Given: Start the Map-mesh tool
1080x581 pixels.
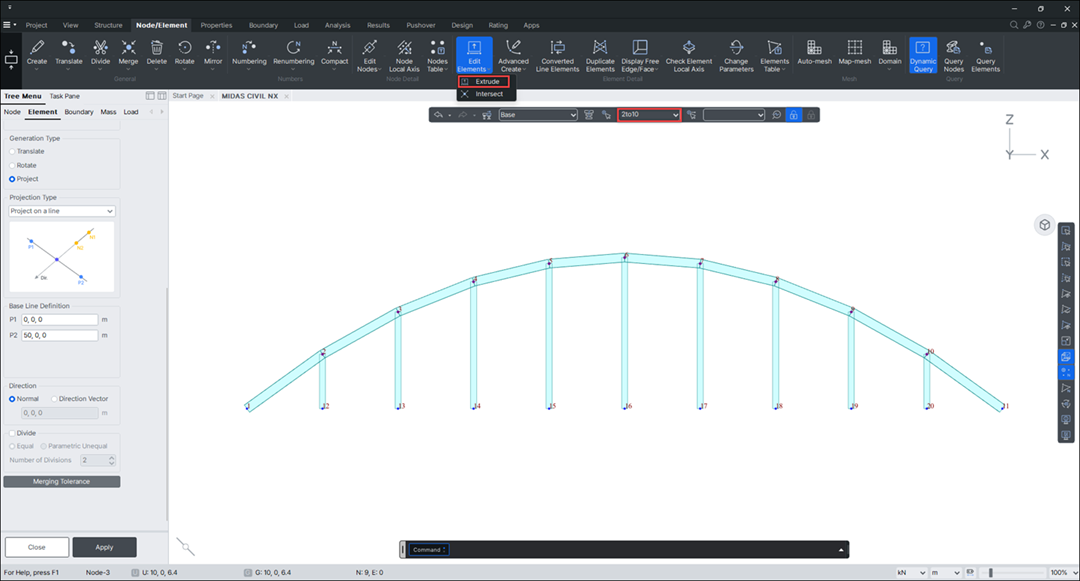Looking at the screenshot, I should 855,53.
